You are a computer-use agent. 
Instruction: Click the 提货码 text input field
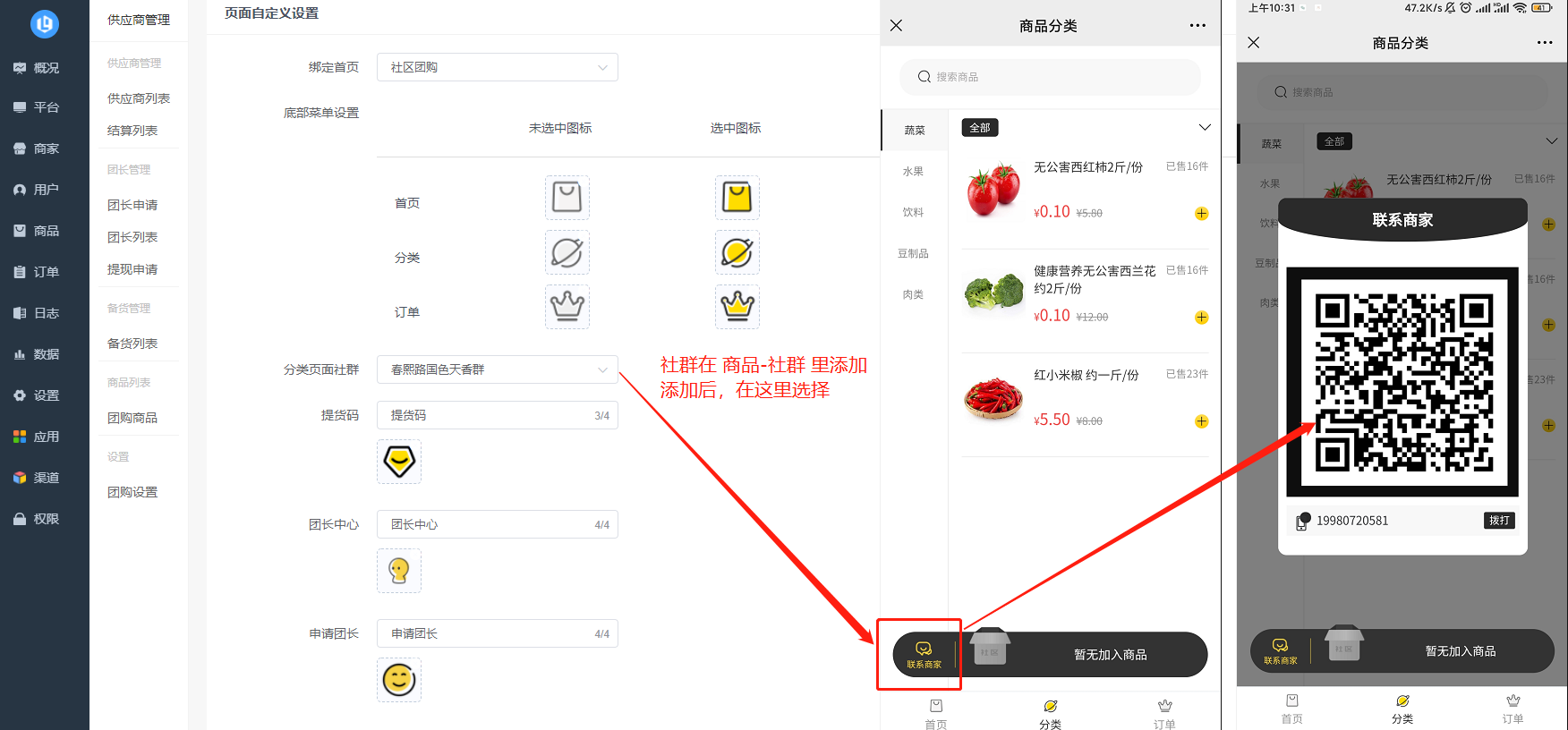(498, 415)
